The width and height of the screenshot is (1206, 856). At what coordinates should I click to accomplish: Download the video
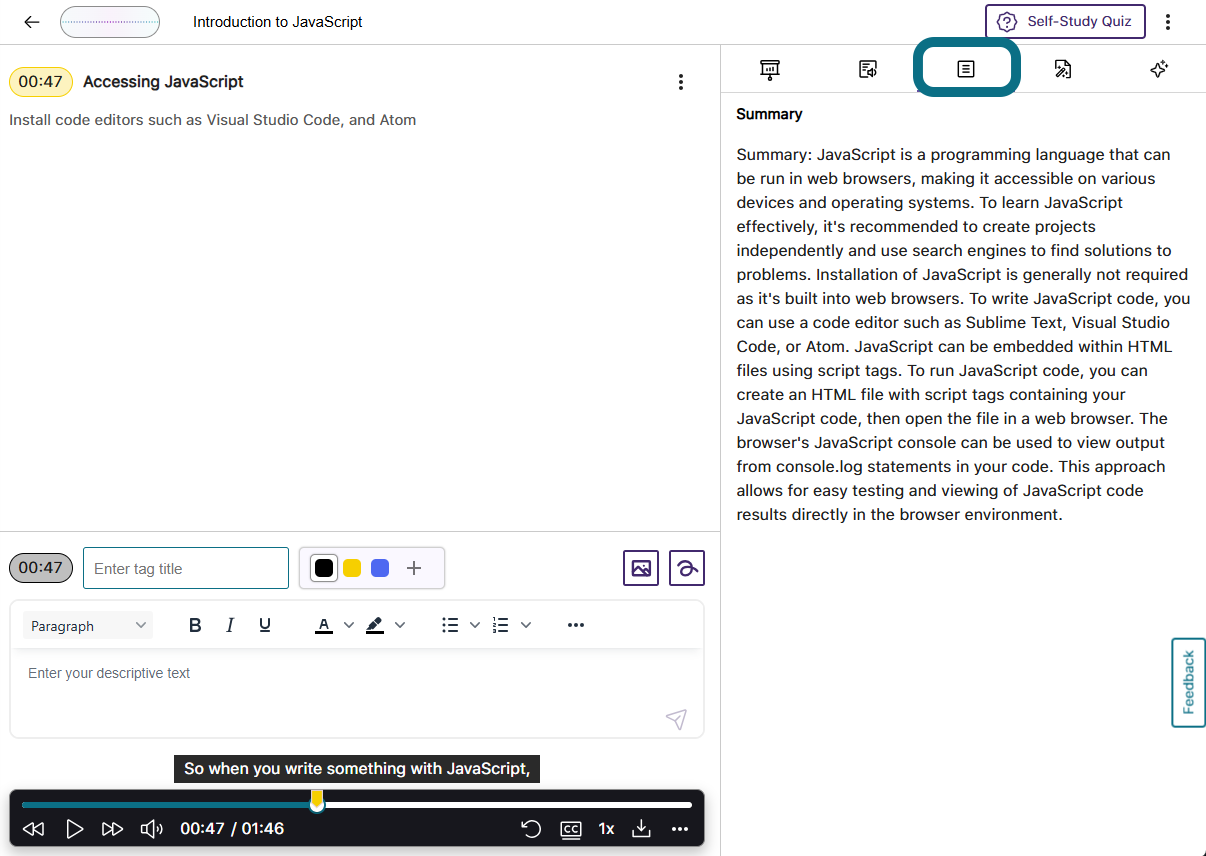tap(642, 829)
